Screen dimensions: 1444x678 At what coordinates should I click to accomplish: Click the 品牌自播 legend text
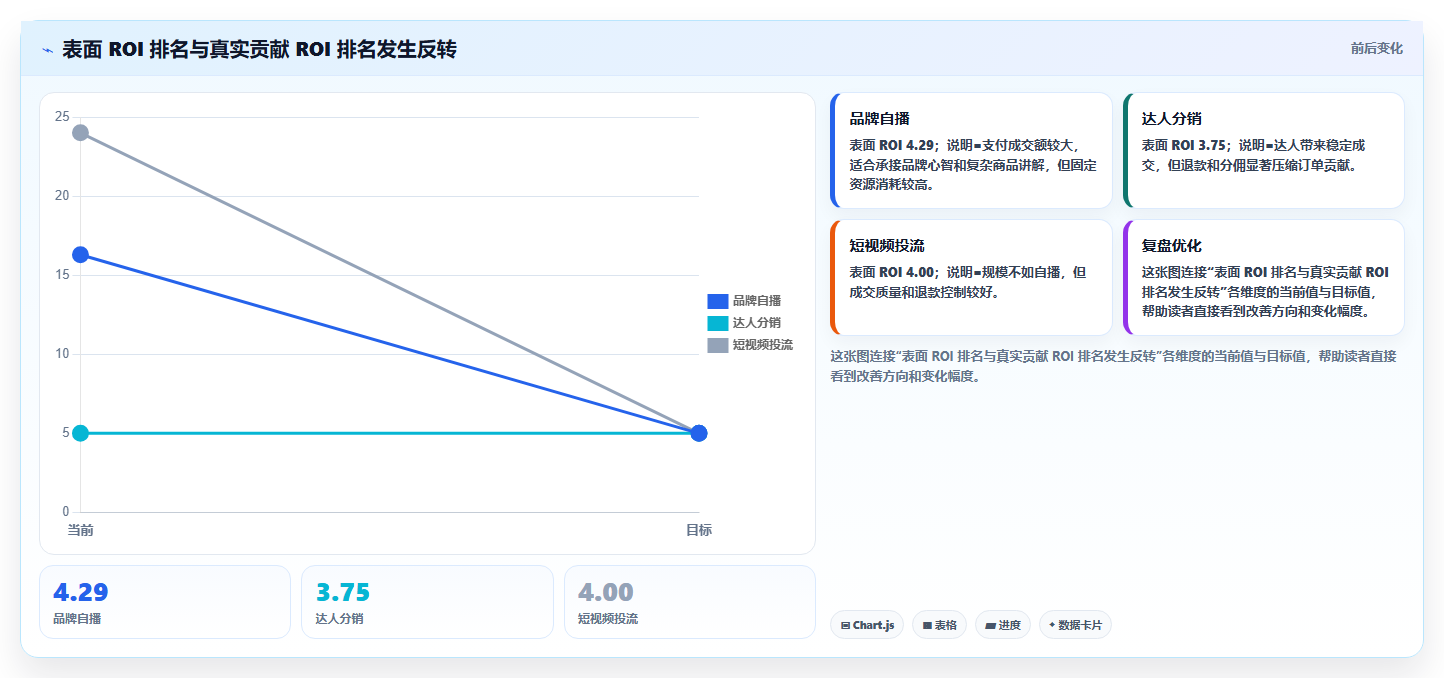tap(757, 300)
